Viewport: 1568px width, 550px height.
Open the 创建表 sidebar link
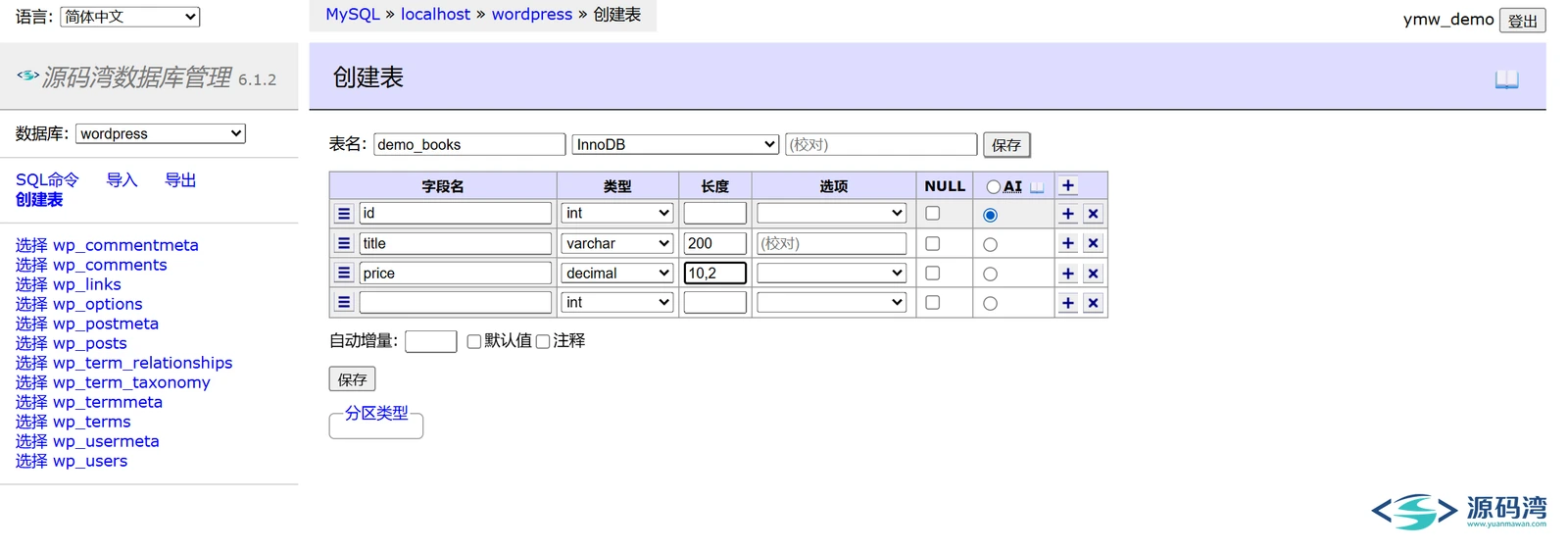tap(39, 199)
